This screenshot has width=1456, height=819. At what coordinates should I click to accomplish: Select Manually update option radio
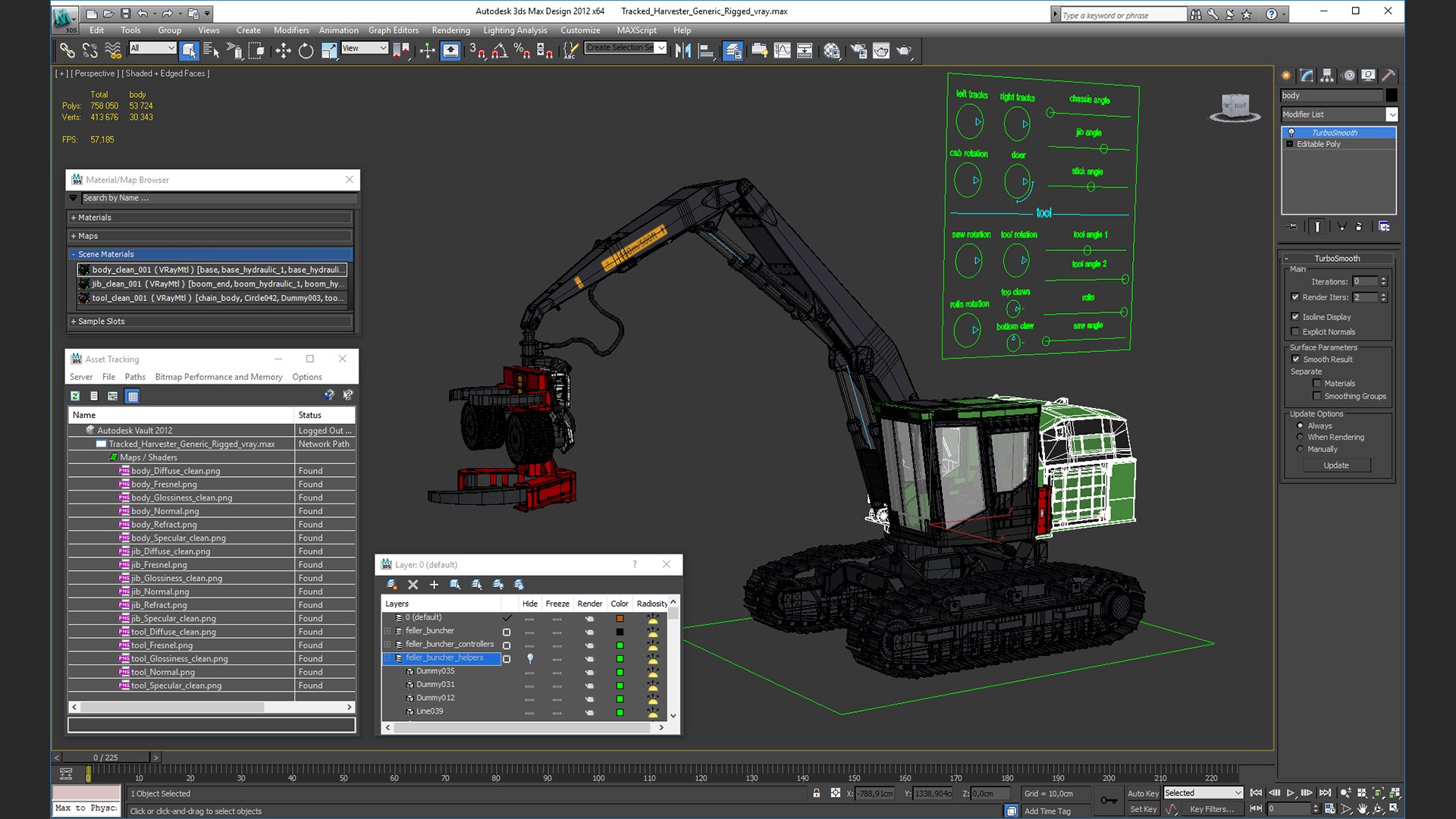click(1301, 449)
